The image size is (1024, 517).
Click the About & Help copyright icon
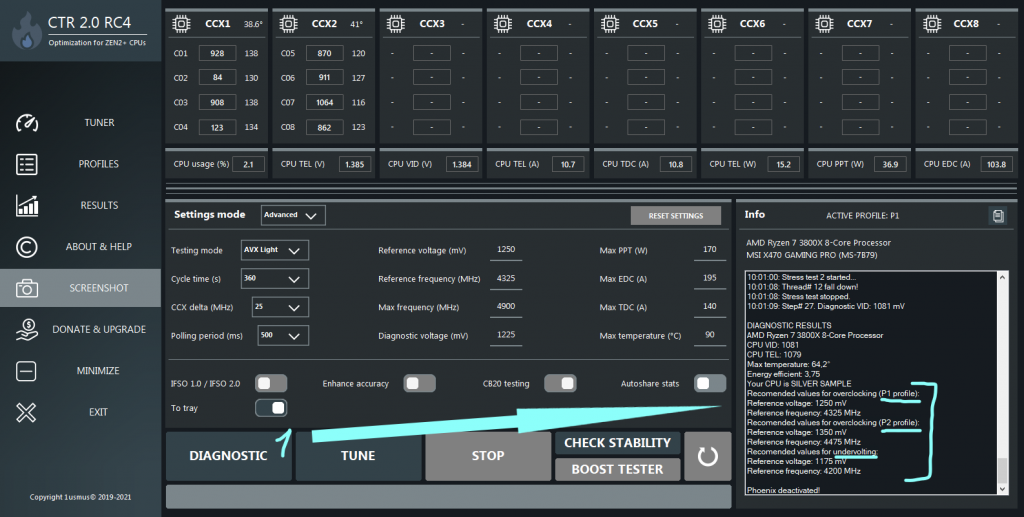click(27, 247)
